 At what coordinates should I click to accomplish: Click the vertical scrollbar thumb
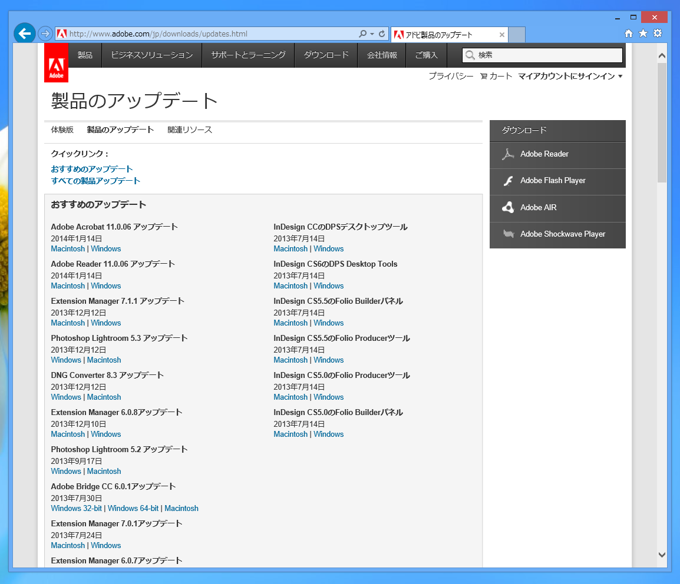pyautogui.click(x=662, y=123)
